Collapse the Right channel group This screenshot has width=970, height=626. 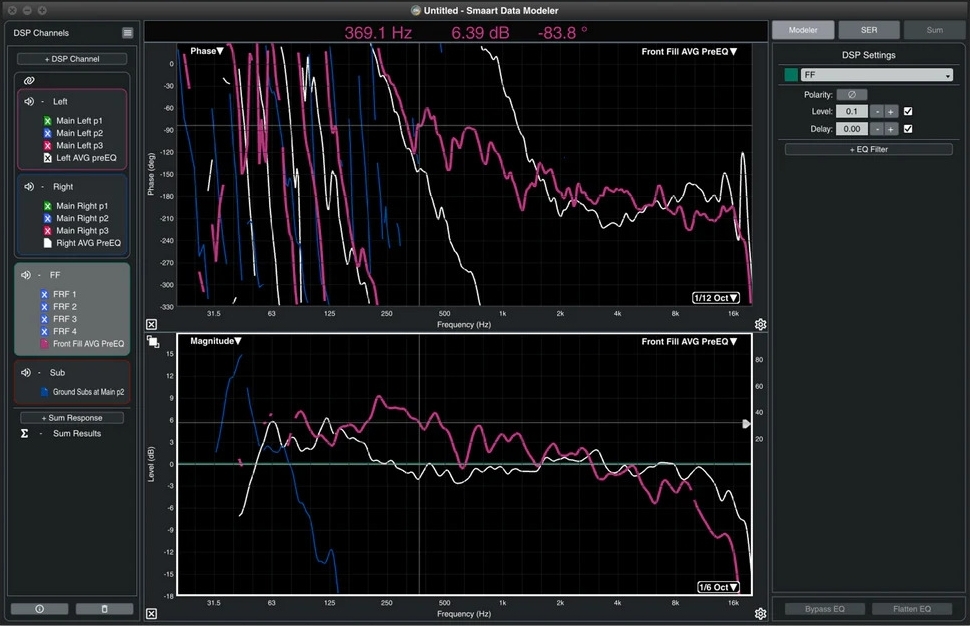[x=42, y=186]
